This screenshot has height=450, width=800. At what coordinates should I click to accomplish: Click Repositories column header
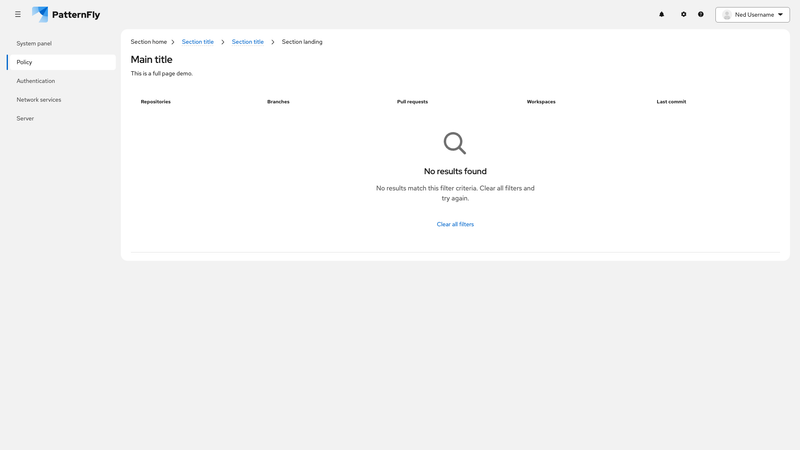pos(156,102)
